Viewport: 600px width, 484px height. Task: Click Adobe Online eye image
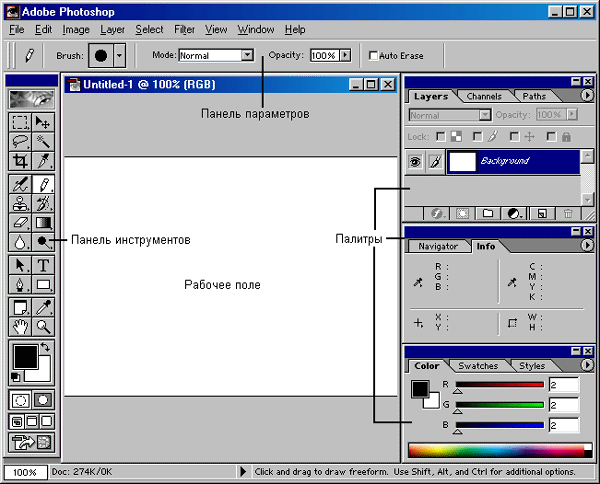click(x=31, y=99)
